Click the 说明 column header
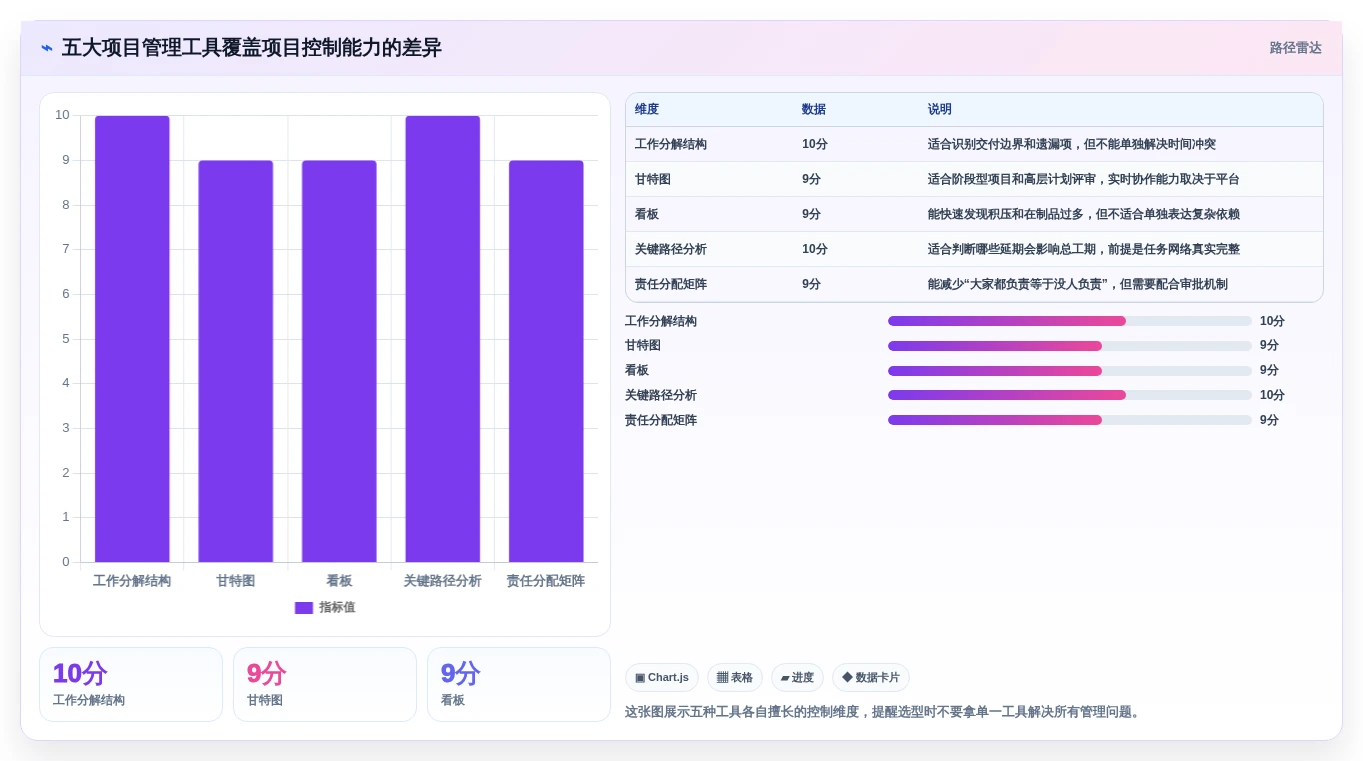The height and width of the screenshot is (761, 1363). pyautogui.click(x=940, y=110)
